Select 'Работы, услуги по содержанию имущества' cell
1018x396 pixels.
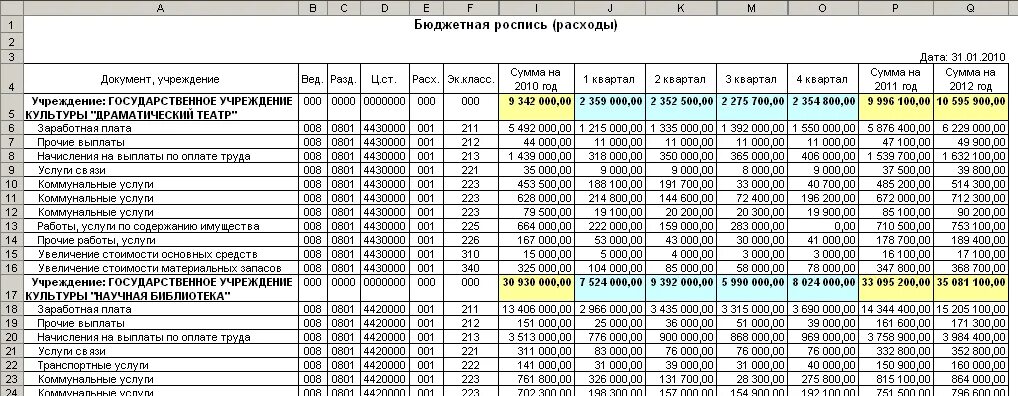coord(161,226)
